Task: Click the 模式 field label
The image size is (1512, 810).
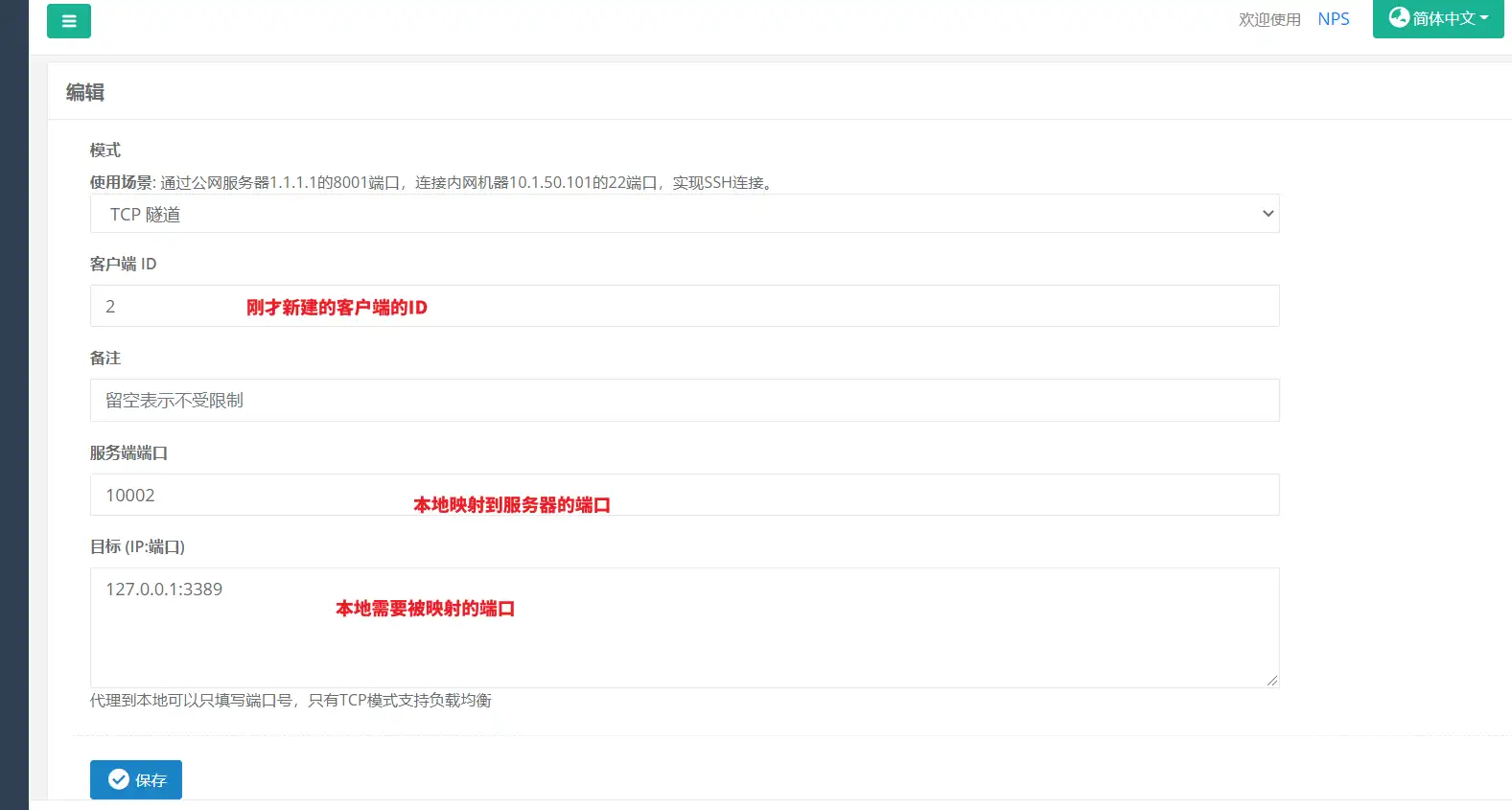Action: coord(105,150)
